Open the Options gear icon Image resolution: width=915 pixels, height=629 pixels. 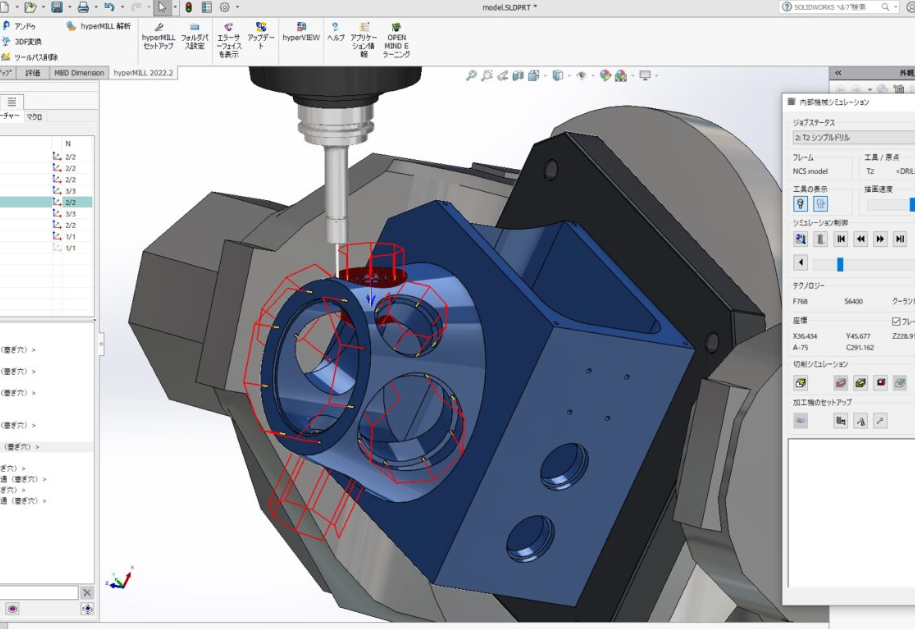(x=225, y=7)
